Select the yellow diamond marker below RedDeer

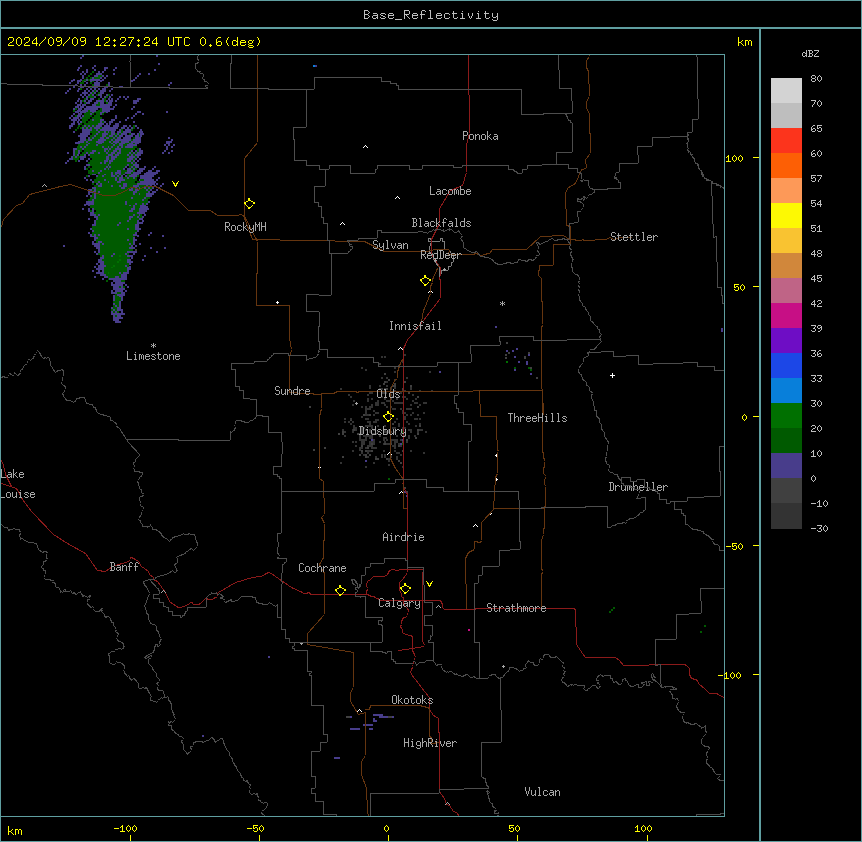click(425, 281)
